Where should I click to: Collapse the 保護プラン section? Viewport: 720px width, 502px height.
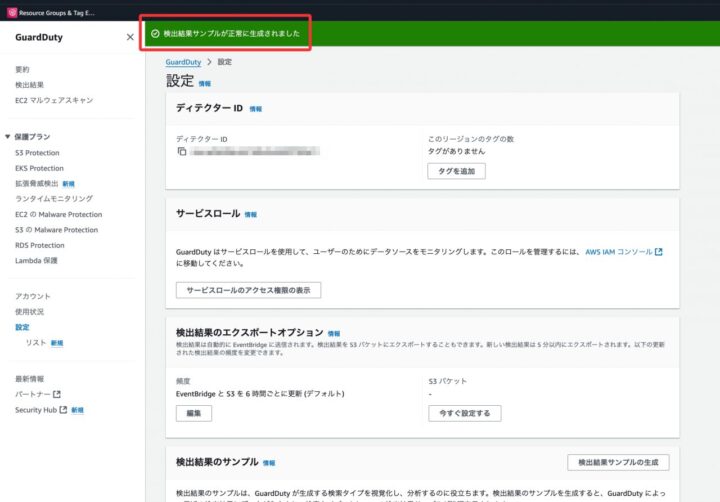tap(8, 137)
